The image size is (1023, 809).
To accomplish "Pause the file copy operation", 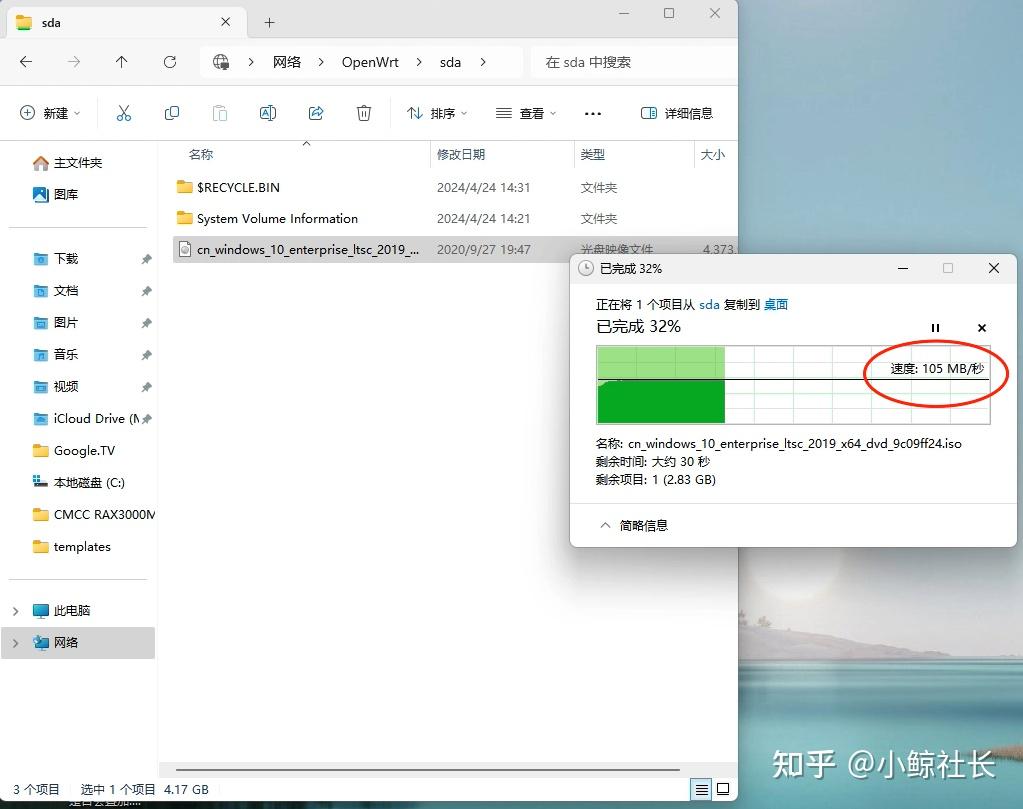I will click(x=935, y=327).
